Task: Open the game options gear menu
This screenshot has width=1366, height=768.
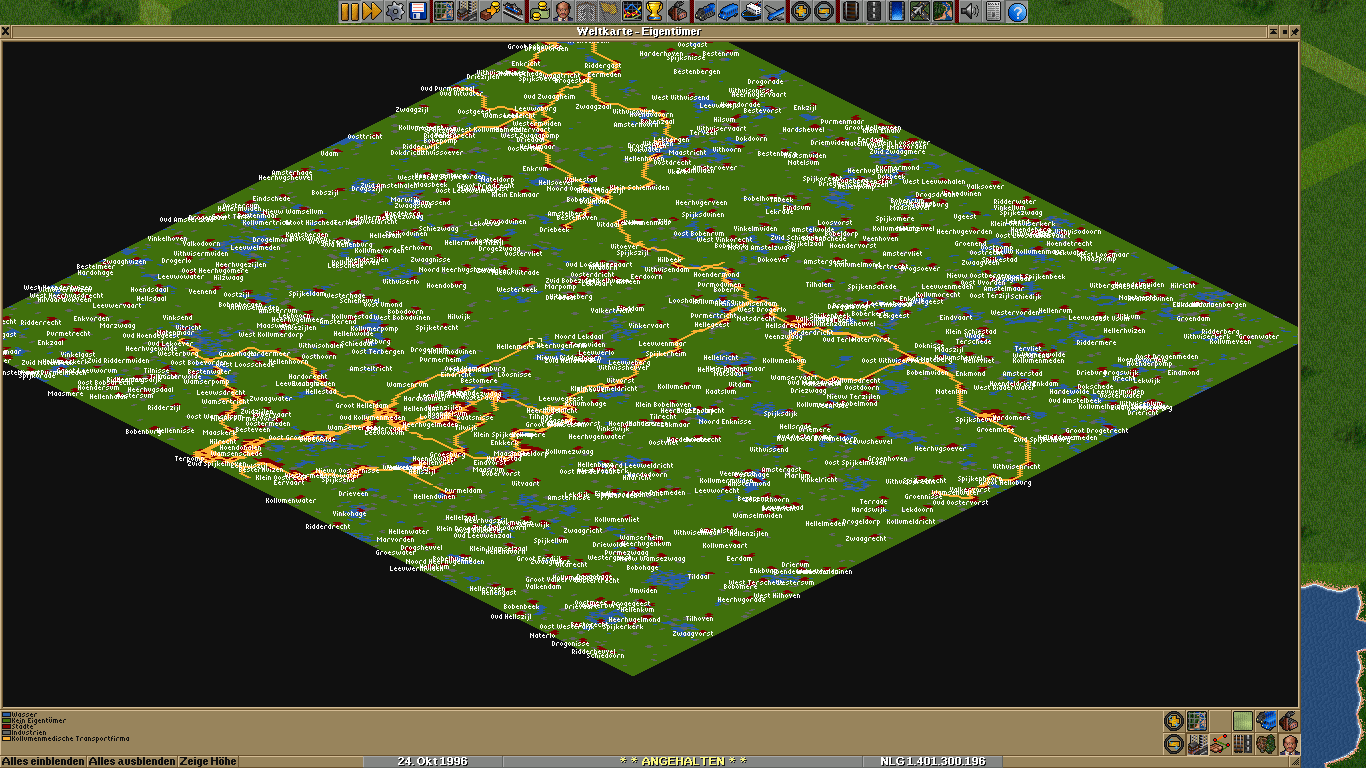Action: point(395,12)
